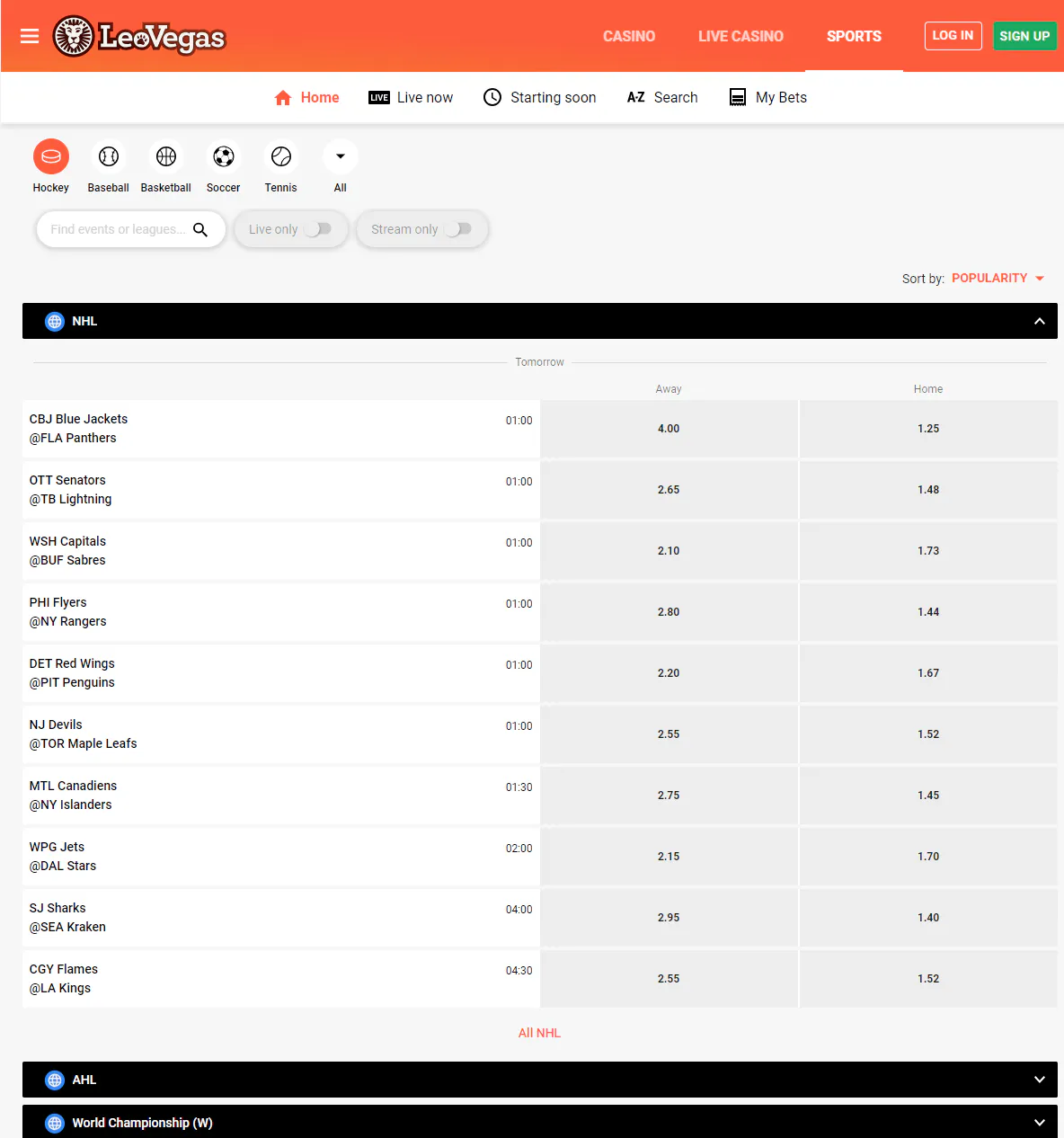Viewport: 1064px width, 1138px height.
Task: Select CGY Flames away odds 2.55
Action: [x=669, y=979]
